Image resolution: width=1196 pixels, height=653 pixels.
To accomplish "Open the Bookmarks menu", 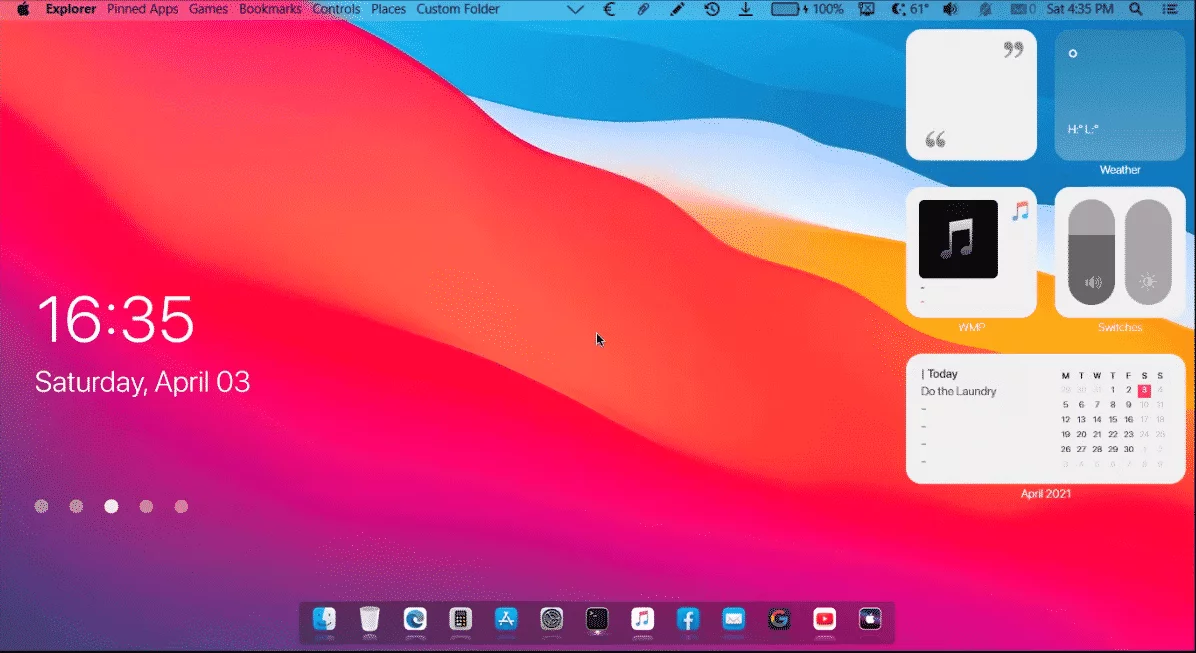I will click(270, 9).
